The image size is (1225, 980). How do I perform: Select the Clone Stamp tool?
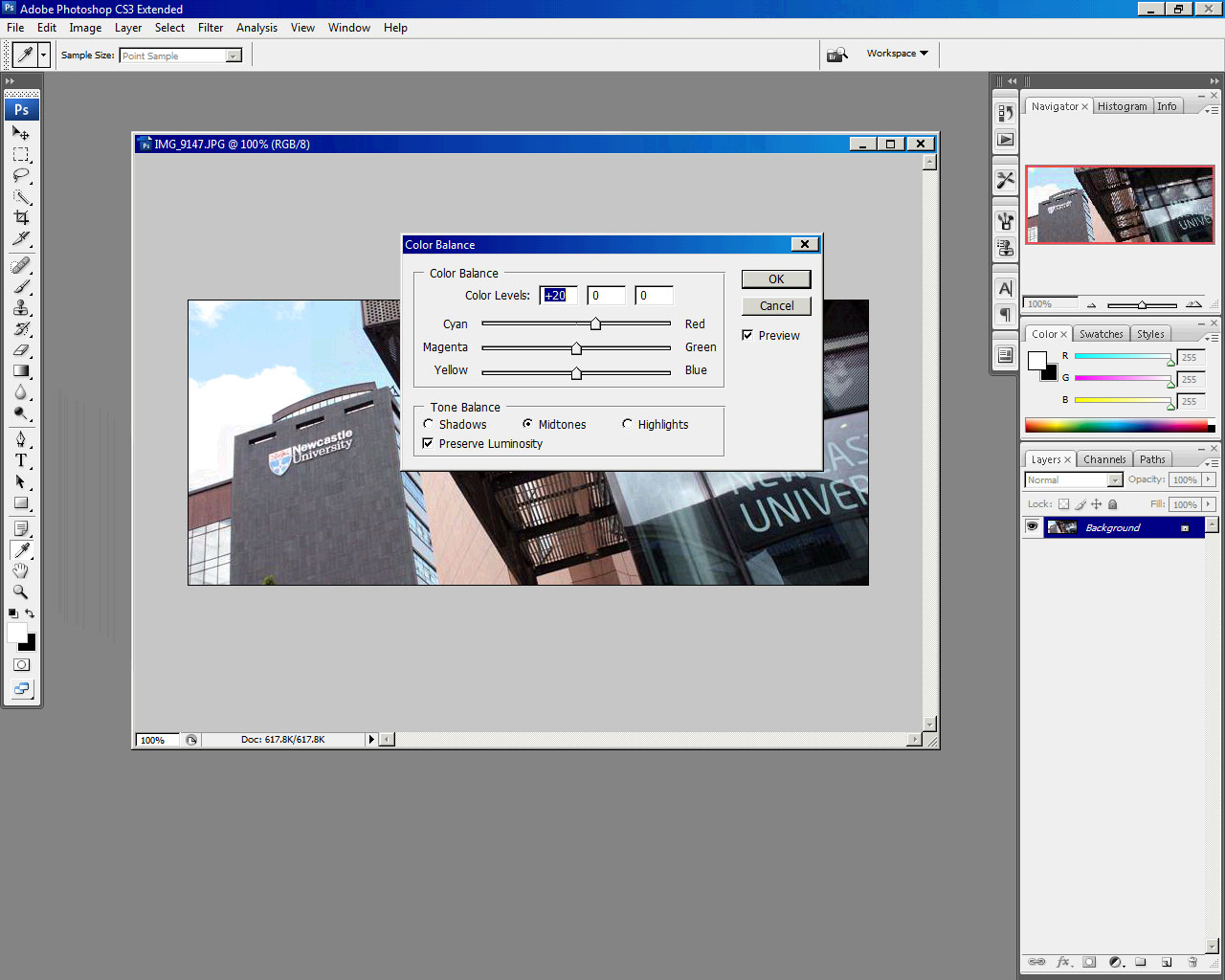(21, 308)
